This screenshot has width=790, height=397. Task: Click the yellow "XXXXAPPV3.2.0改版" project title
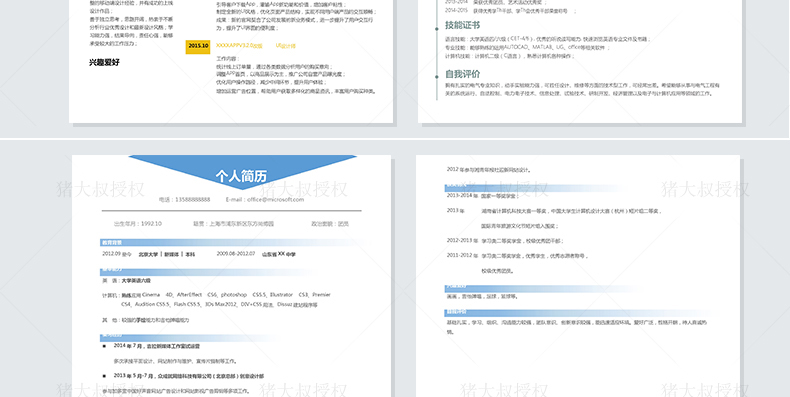click(x=239, y=45)
